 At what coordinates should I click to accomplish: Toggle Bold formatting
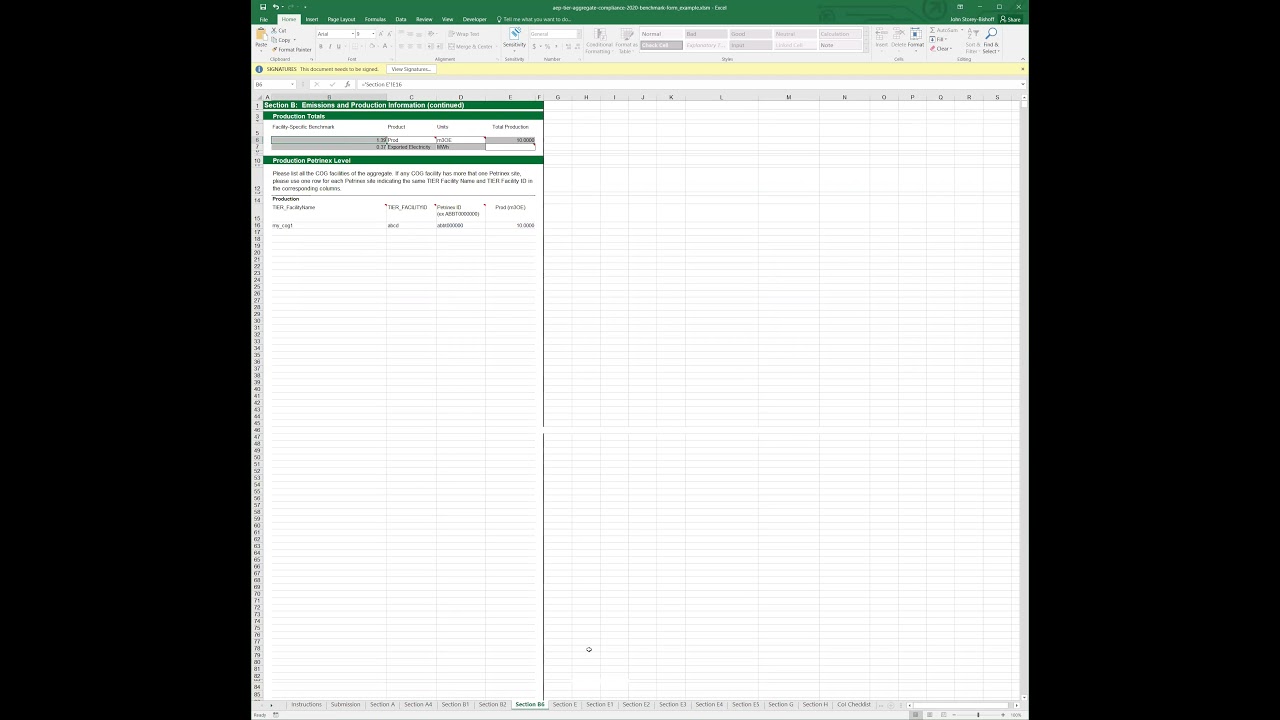click(x=321, y=46)
